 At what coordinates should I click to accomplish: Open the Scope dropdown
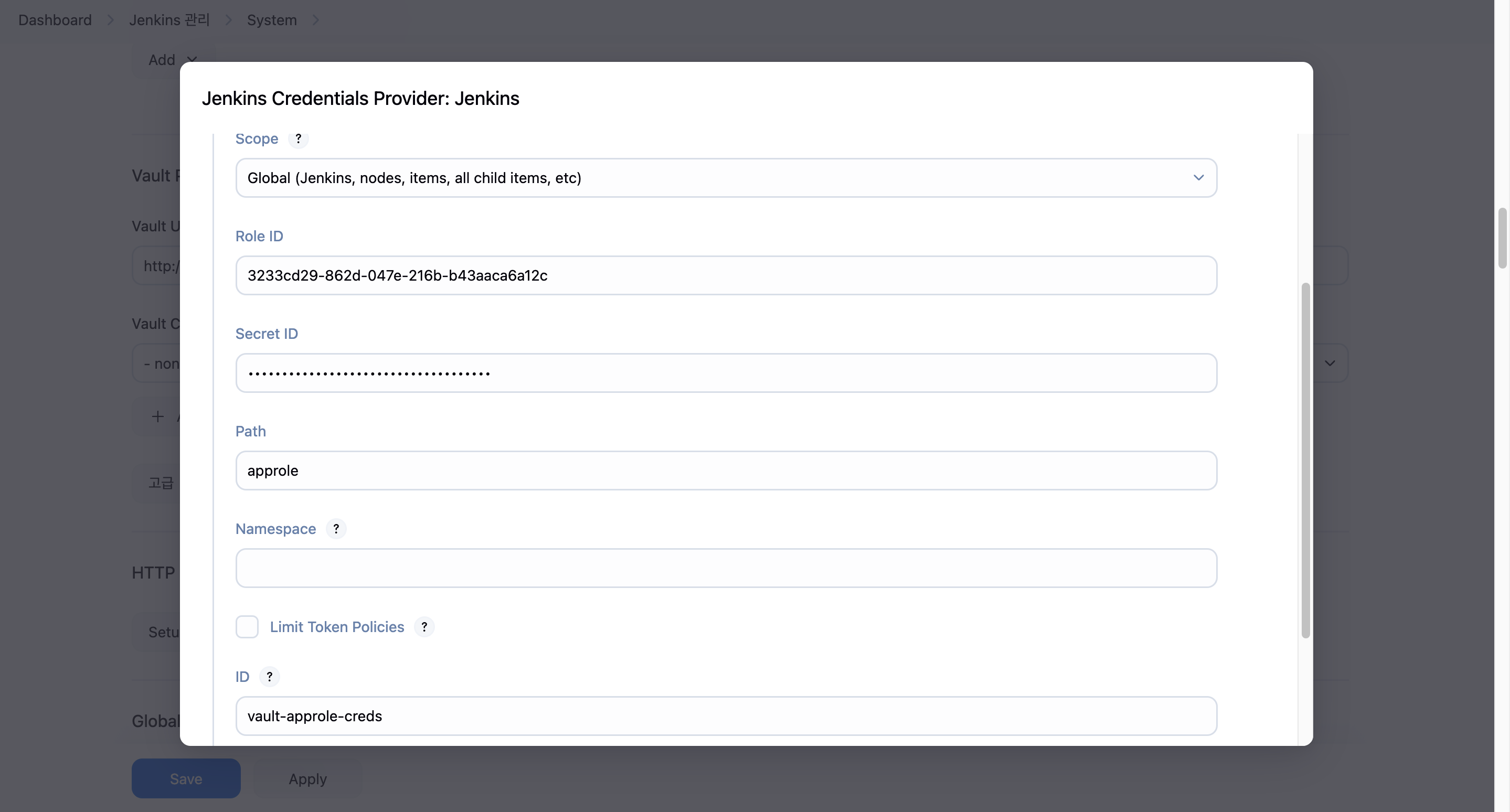tap(726, 177)
